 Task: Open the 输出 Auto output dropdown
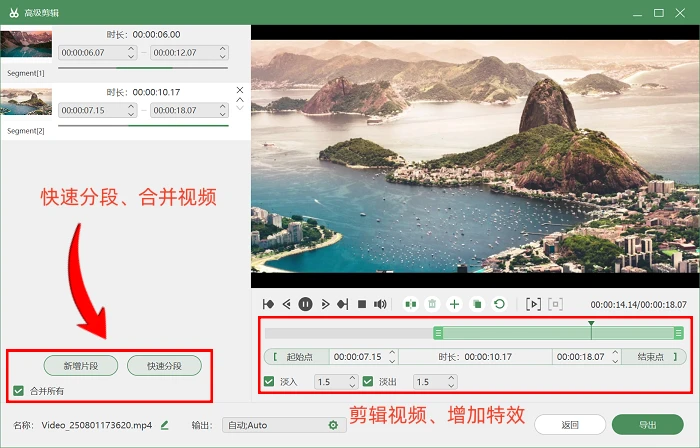[284, 425]
